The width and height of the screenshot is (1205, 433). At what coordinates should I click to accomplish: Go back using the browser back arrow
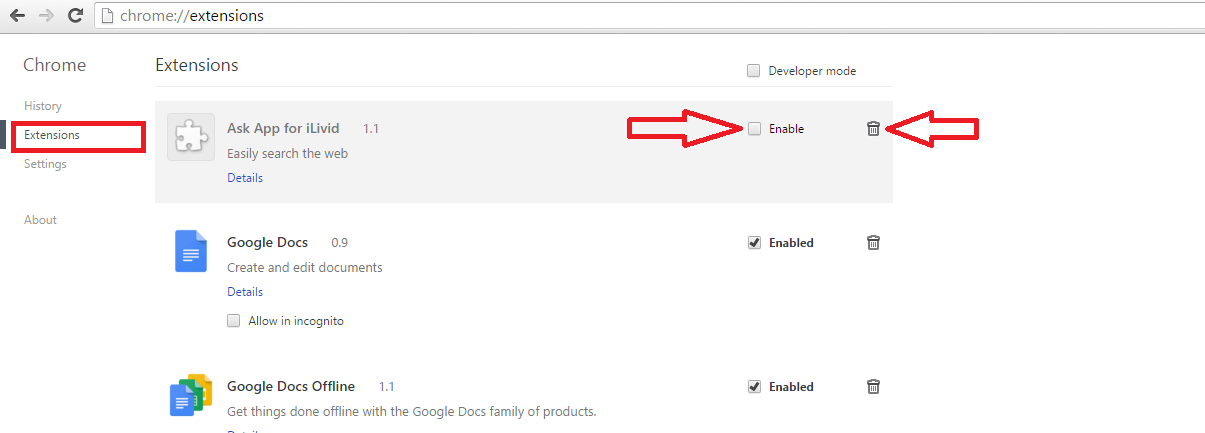[17, 16]
